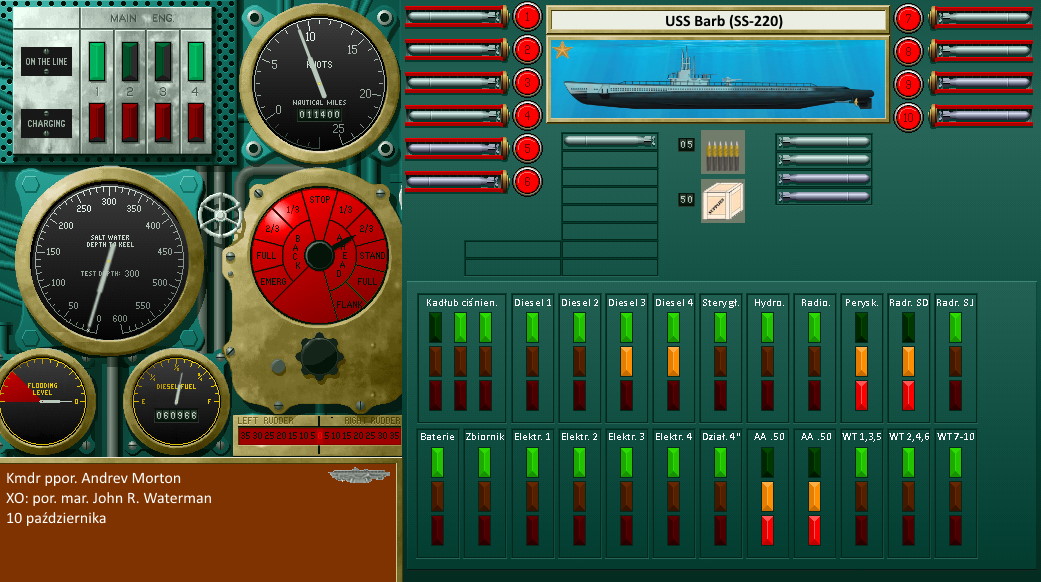Click the green Baterie status light
1041x582 pixels.
[x=437, y=461]
